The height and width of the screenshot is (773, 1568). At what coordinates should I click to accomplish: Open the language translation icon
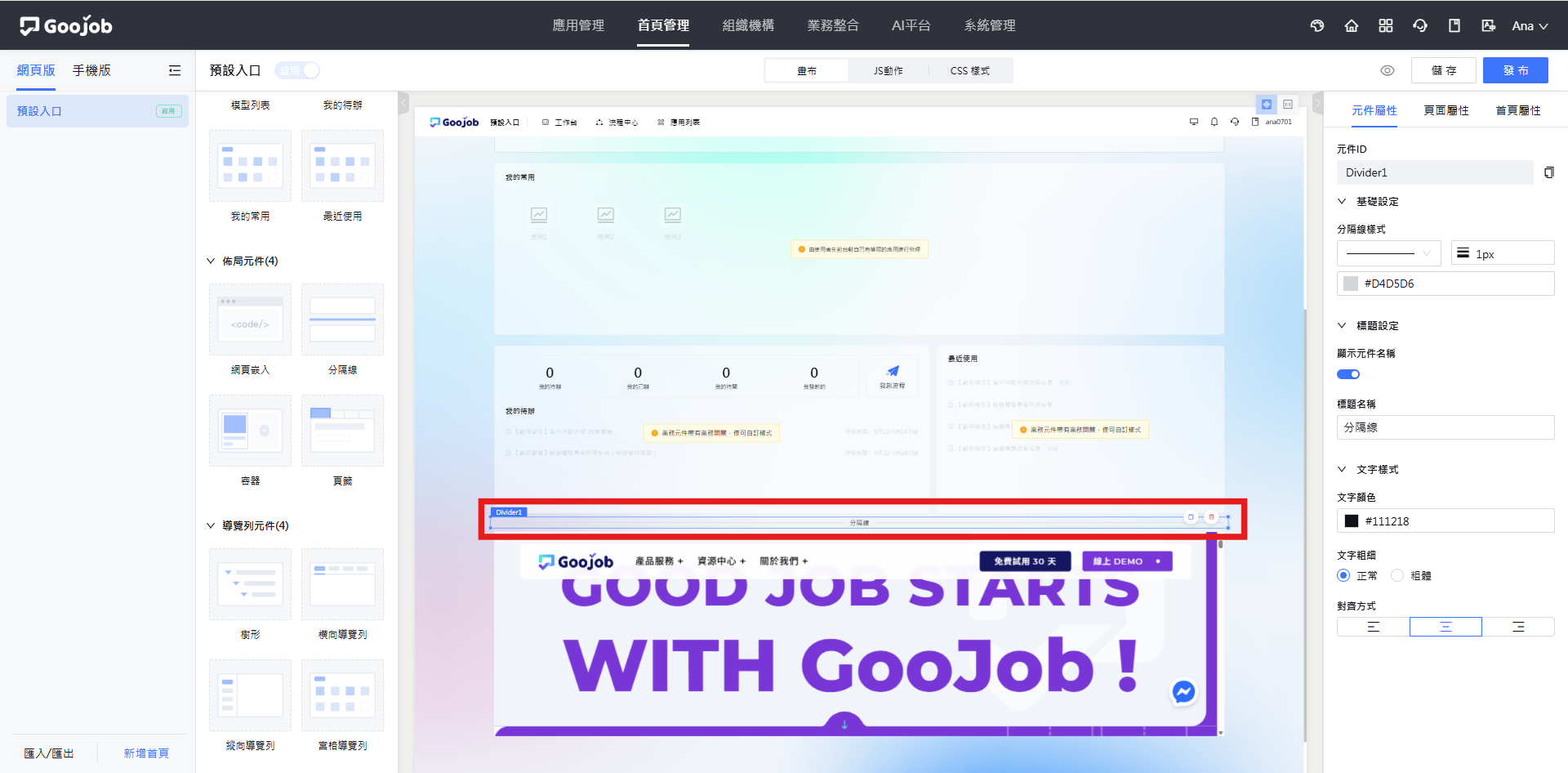(x=1489, y=25)
